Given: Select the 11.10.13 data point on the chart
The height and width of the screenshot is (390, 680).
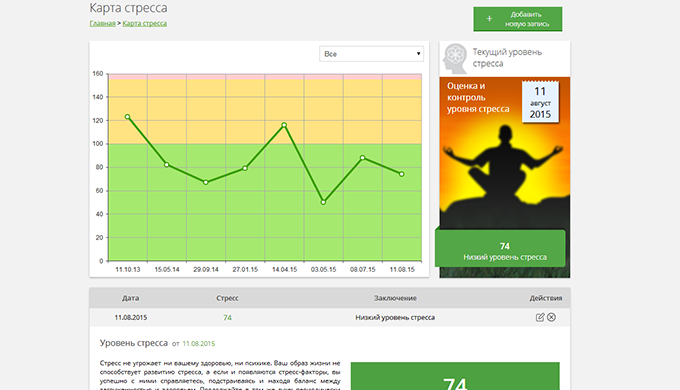Looking at the screenshot, I should tap(127, 117).
